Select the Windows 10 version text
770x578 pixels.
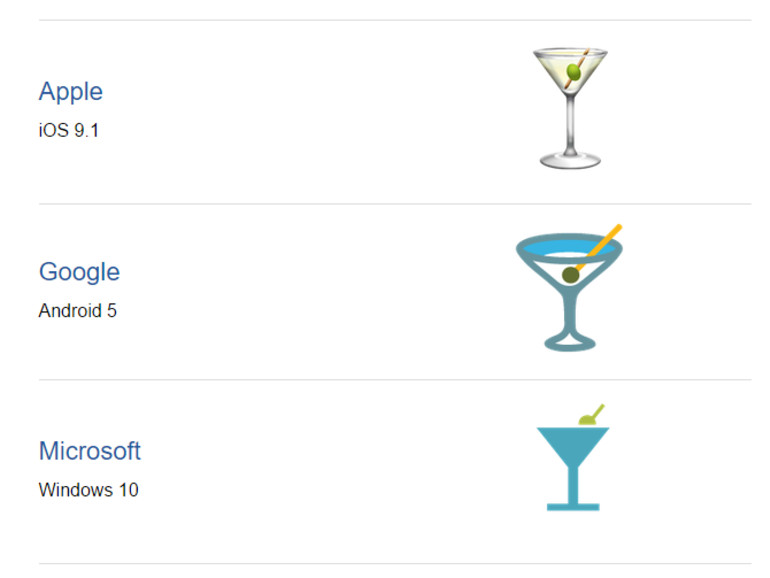[x=88, y=490]
